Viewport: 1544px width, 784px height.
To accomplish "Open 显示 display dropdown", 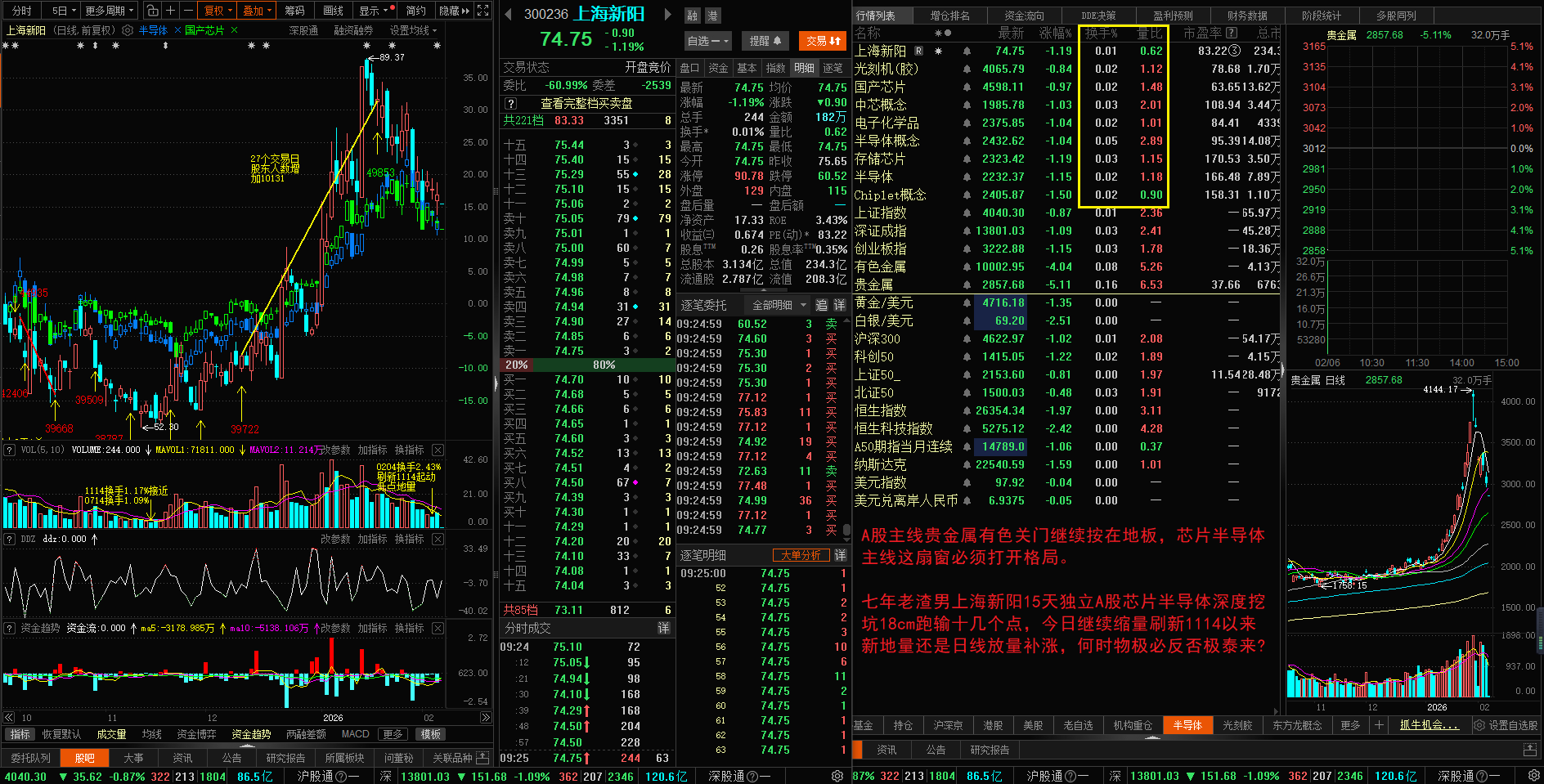I will (x=374, y=11).
